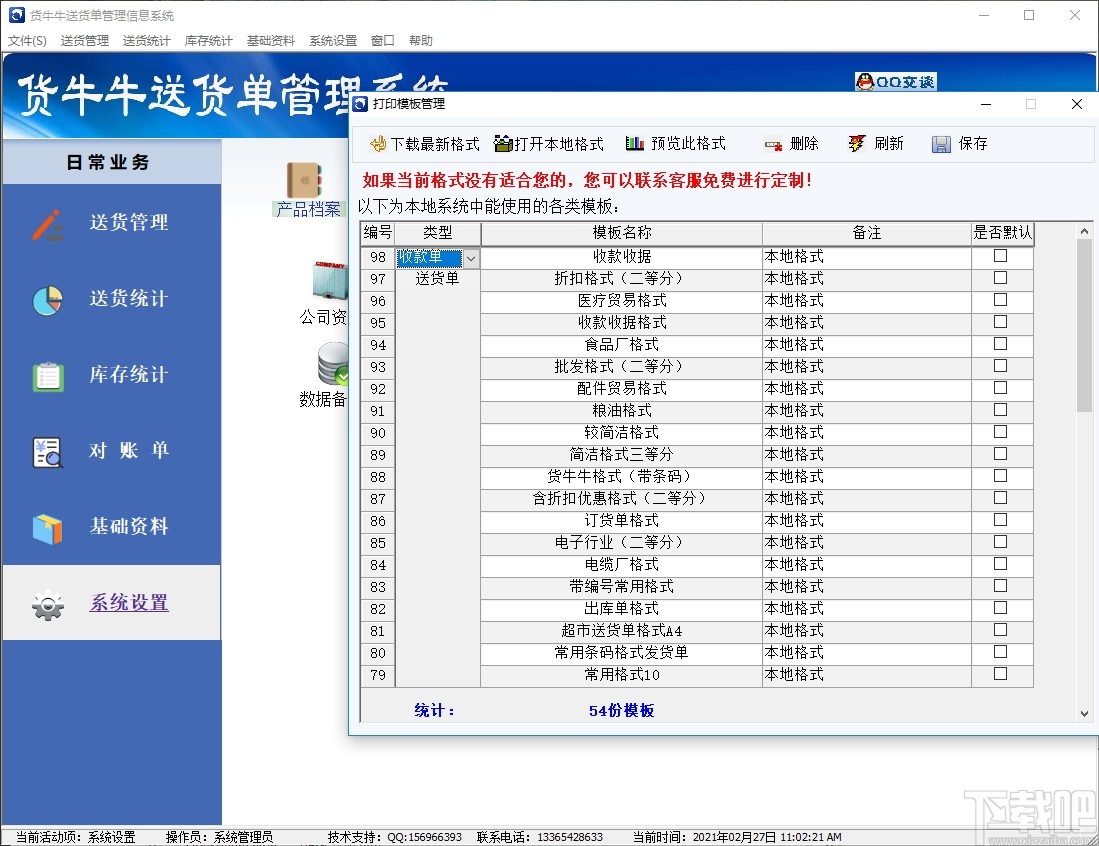This screenshot has width=1099, height=846.
Task: Enable default for 折扣格式（二等分）template
Action: coord(1000,278)
